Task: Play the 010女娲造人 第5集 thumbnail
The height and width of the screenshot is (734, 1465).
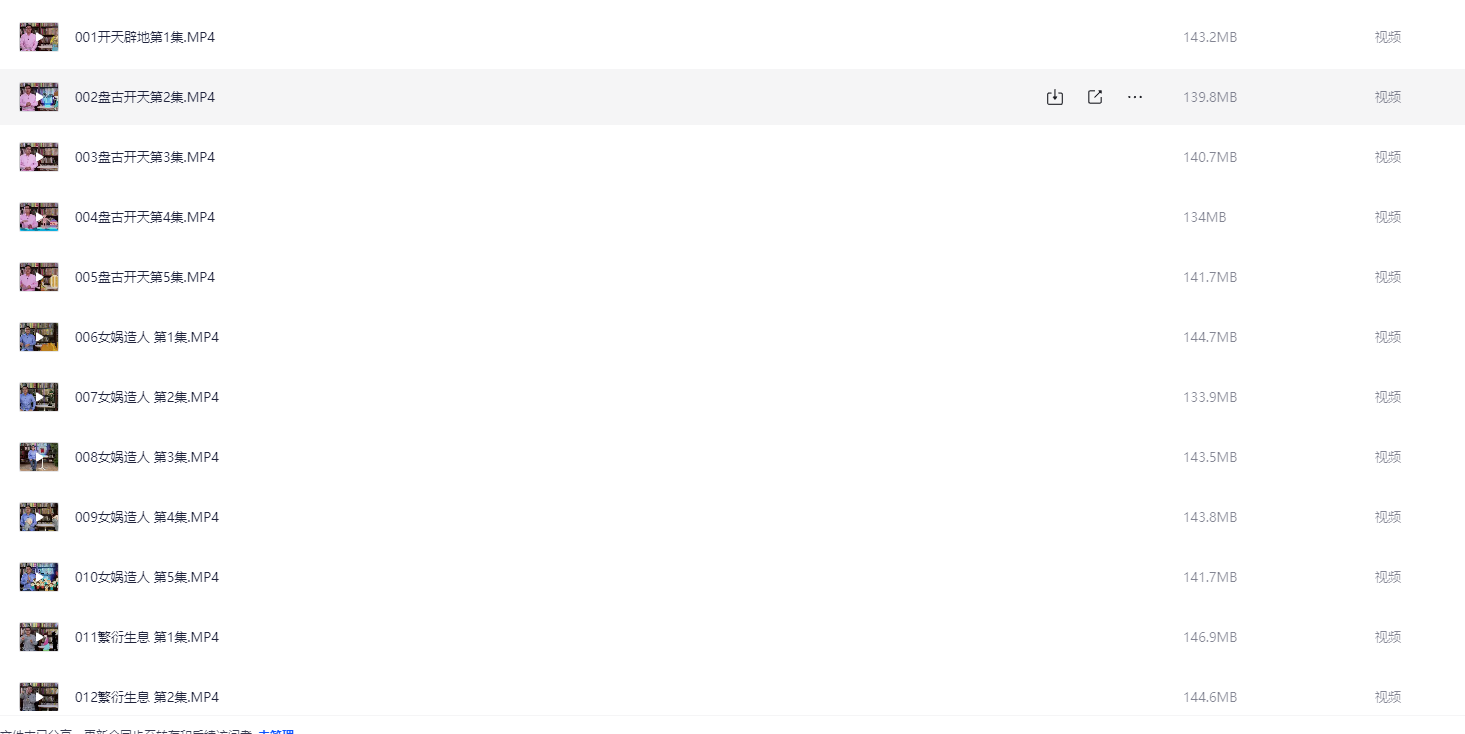Action: tap(39, 577)
